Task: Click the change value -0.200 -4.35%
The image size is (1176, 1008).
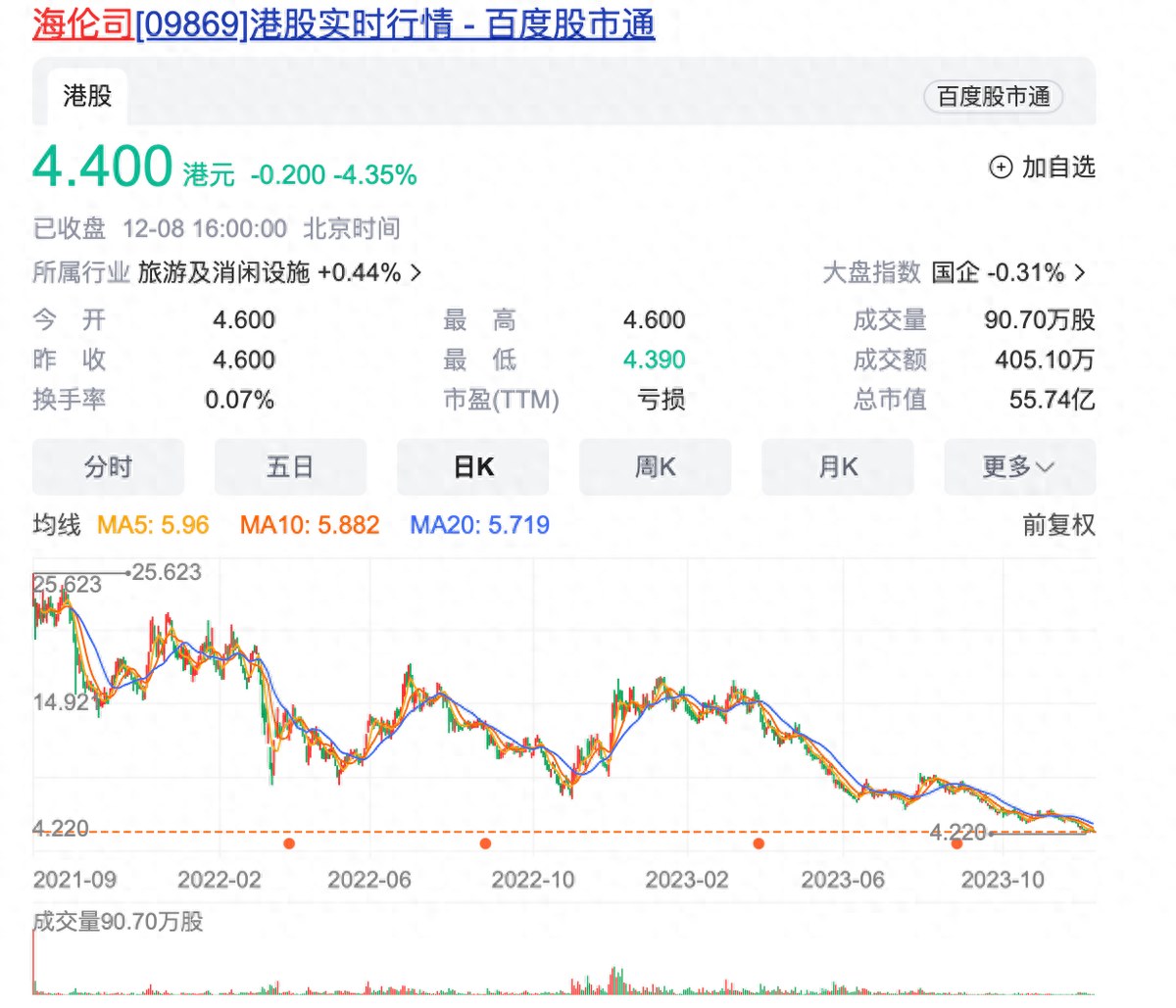Action: click(x=334, y=175)
